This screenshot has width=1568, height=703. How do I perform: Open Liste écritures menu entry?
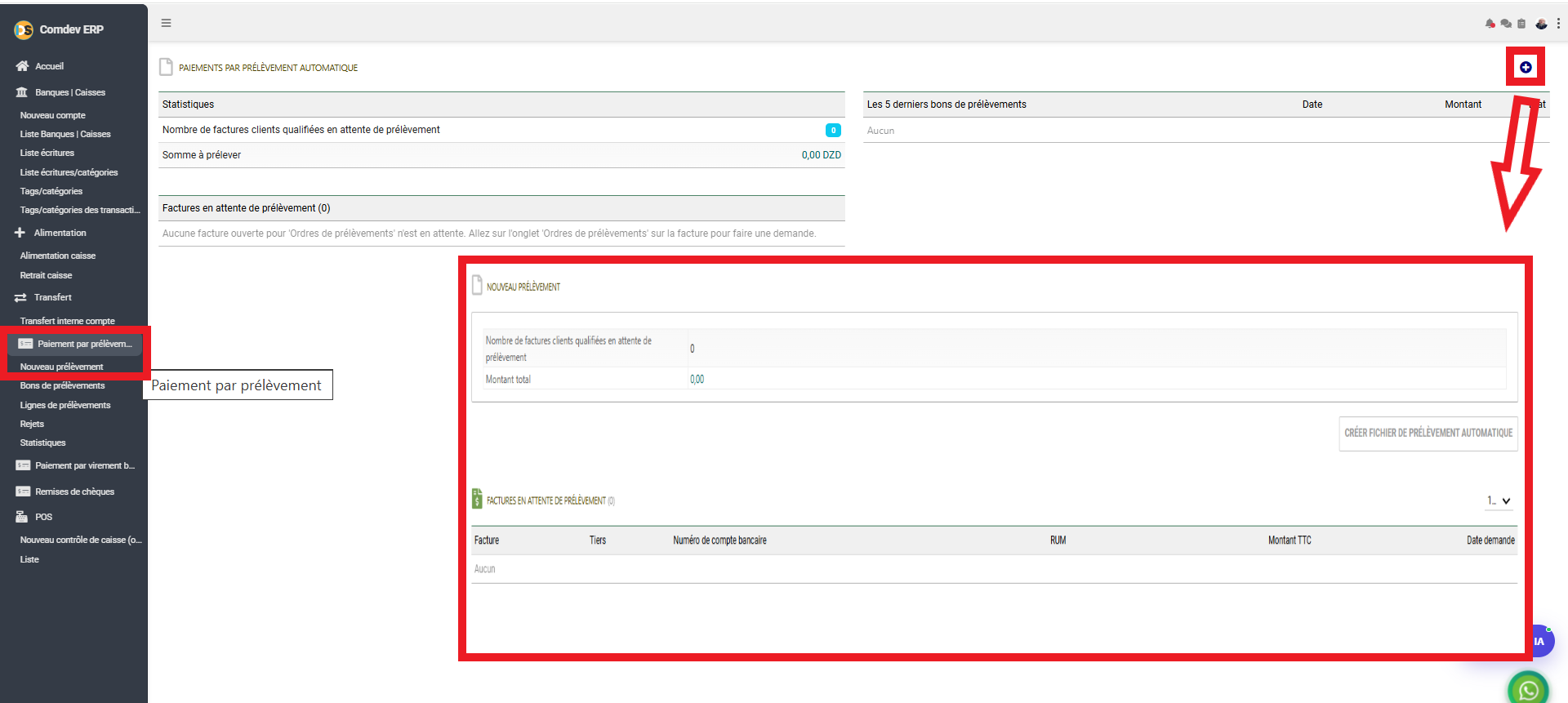[47, 153]
